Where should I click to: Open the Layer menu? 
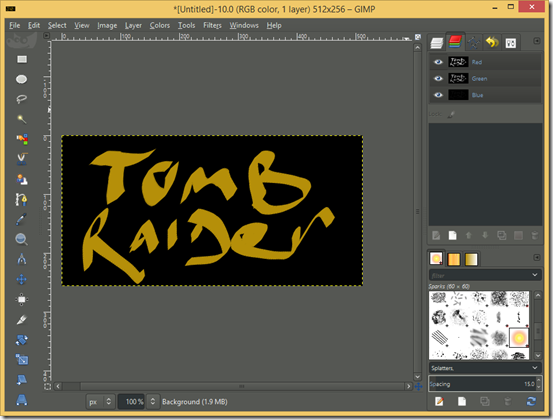(133, 25)
